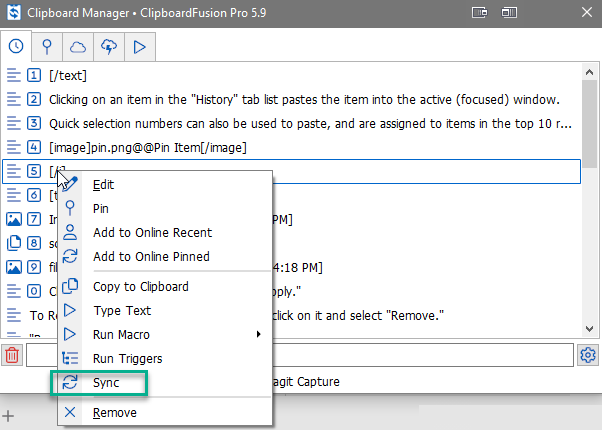The height and width of the screenshot is (430, 602).
Task: Click the history list scroll-up arrow
Action: pos(589,72)
